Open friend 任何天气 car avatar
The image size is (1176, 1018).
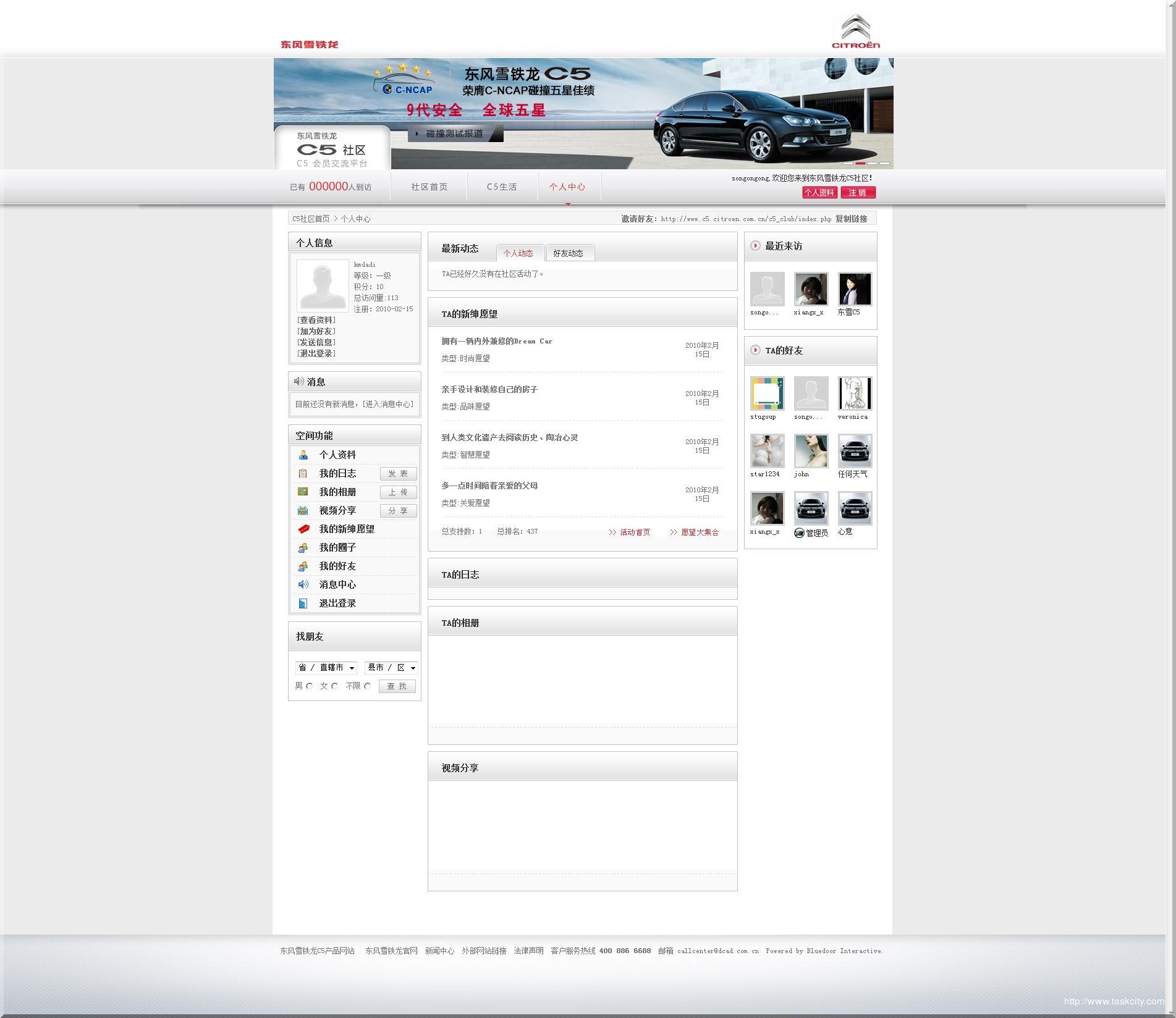pos(855,451)
